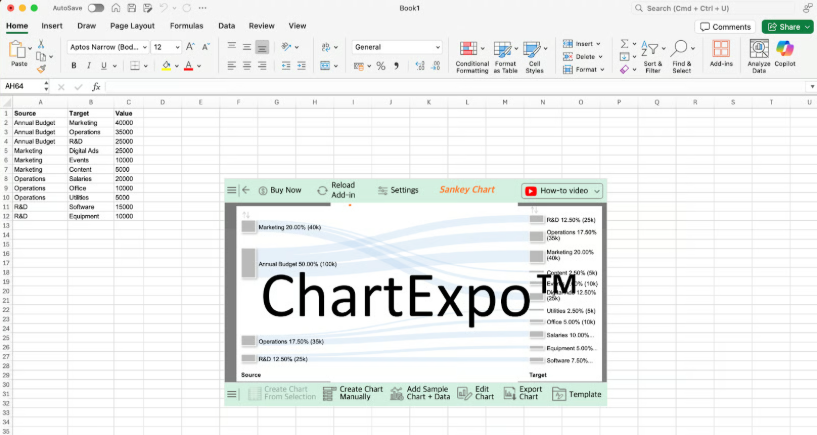Toggle bold formatting
Screen dimensions: 817x435
tap(74, 66)
